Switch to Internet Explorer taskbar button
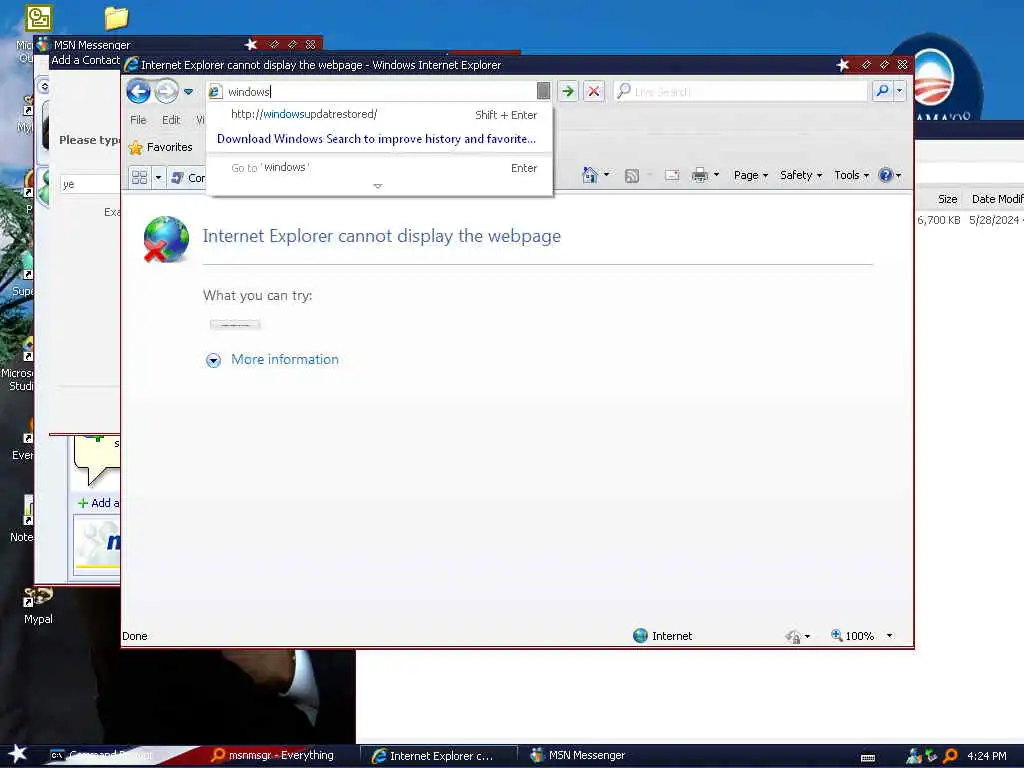1024x768 pixels. point(439,756)
